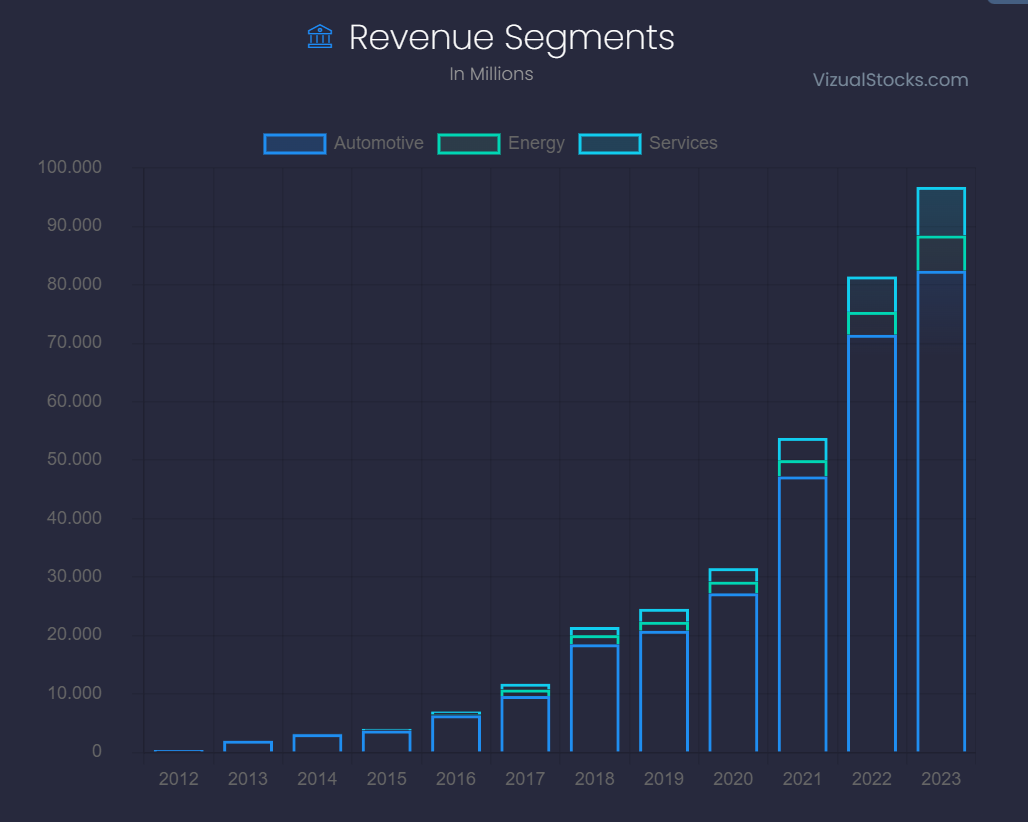Select the 2023 Energy bar segment
This screenshot has height=822, width=1028.
pos(941,254)
